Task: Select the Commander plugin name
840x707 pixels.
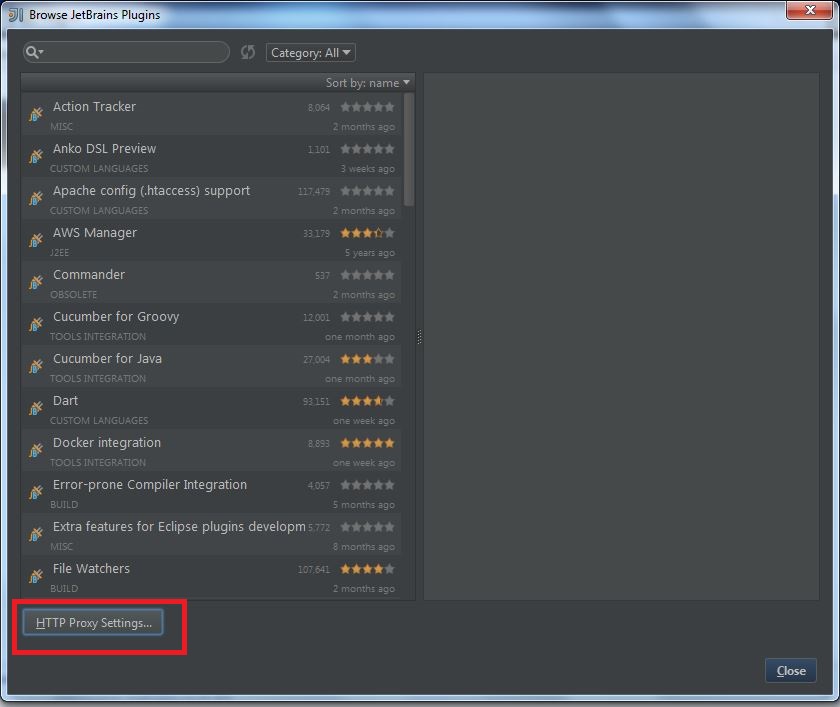Action: [x=89, y=274]
